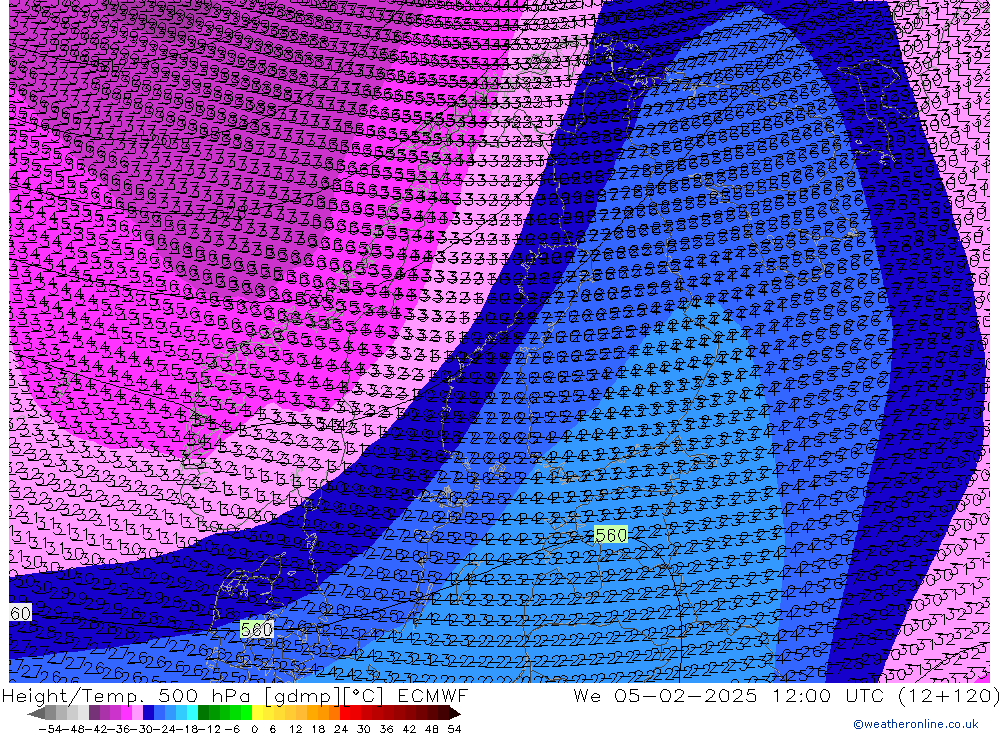Image resolution: width=1000 pixels, height=733 pixels.
Task: Click the 560 contour label on the dark blue band
Action: (x=256, y=630)
